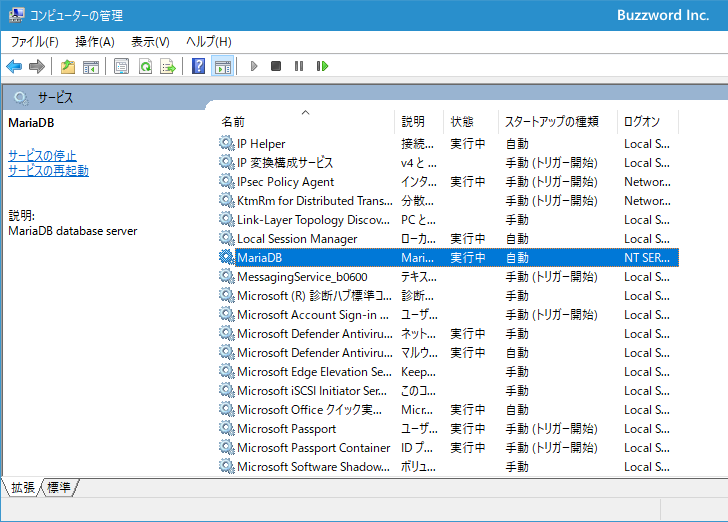
Task: Click the 自動 startup cell of MariaDB
Action: (x=517, y=258)
